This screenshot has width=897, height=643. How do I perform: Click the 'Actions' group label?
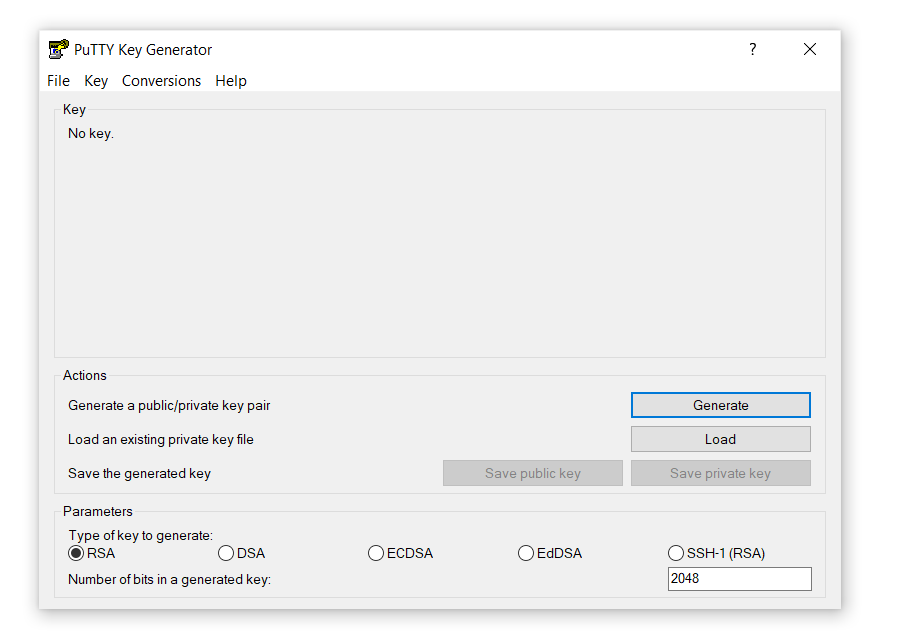(x=85, y=375)
